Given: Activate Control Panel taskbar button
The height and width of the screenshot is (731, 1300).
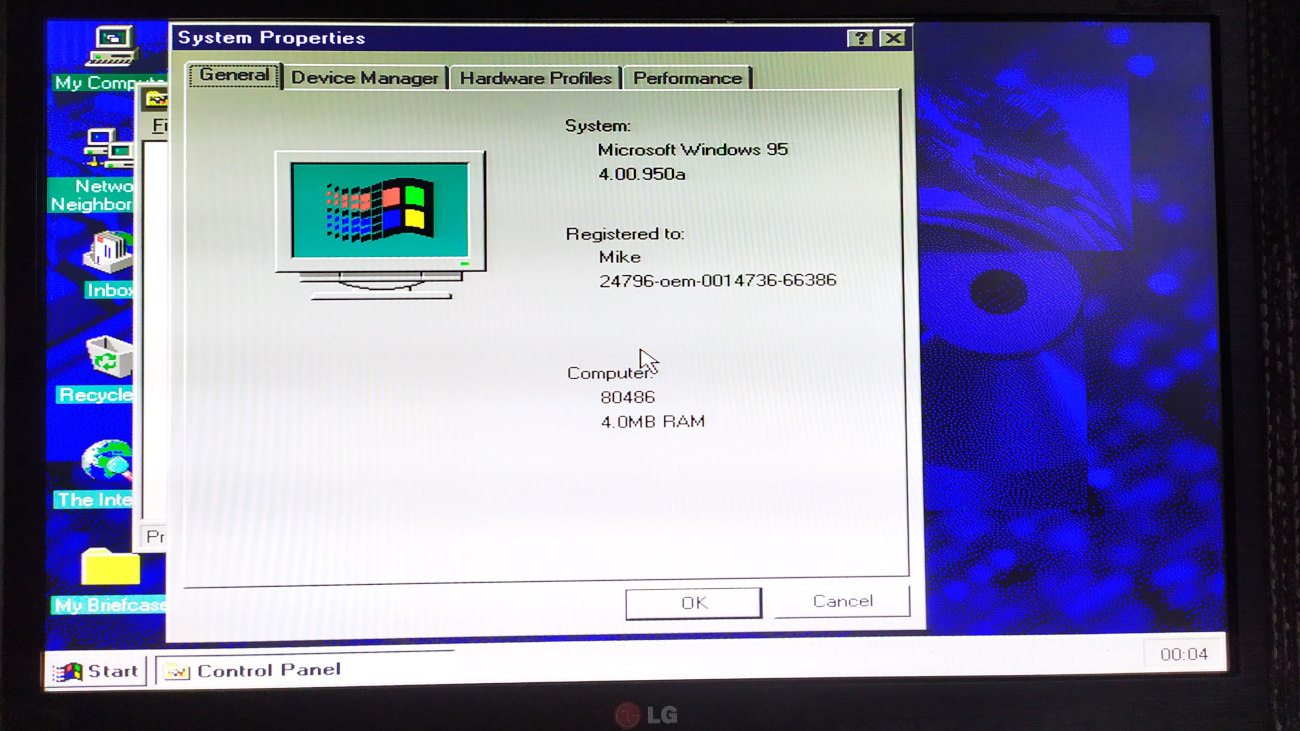Looking at the screenshot, I should pyautogui.click(x=304, y=670).
